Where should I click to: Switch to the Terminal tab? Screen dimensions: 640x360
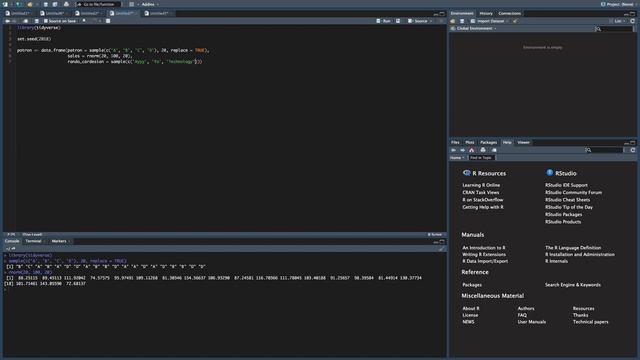(33, 241)
